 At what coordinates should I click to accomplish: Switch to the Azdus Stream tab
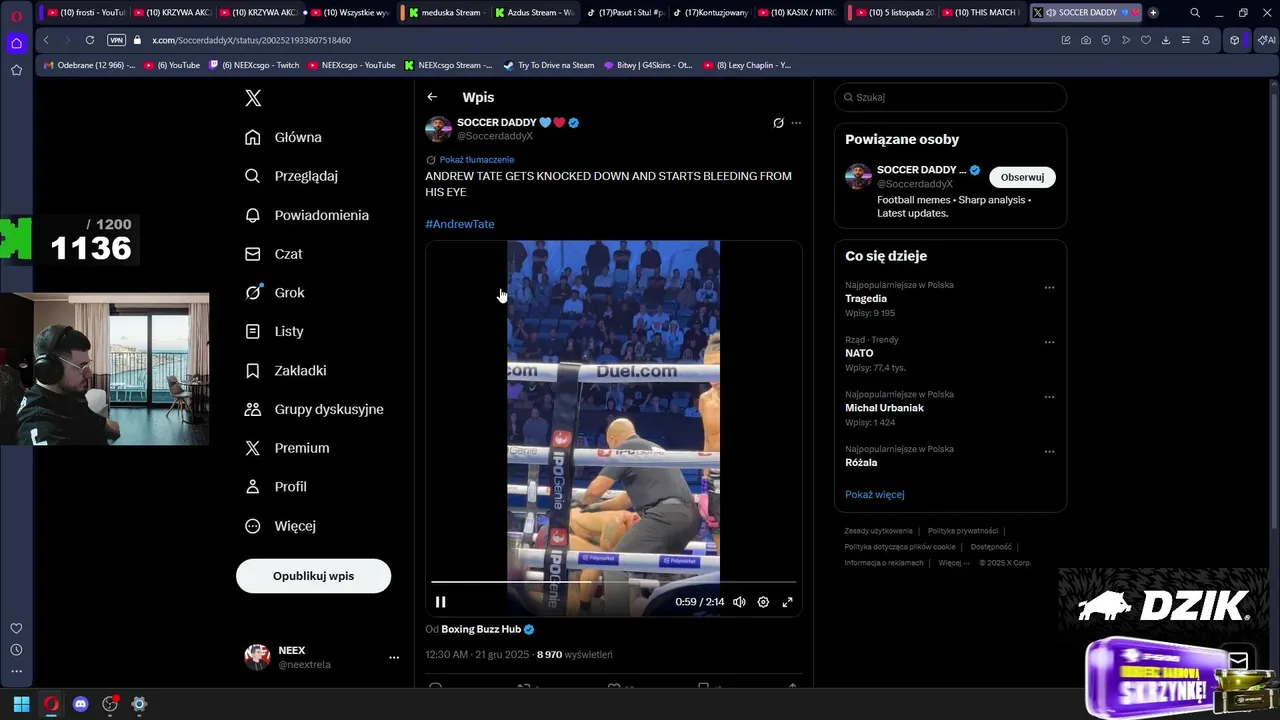point(533,13)
